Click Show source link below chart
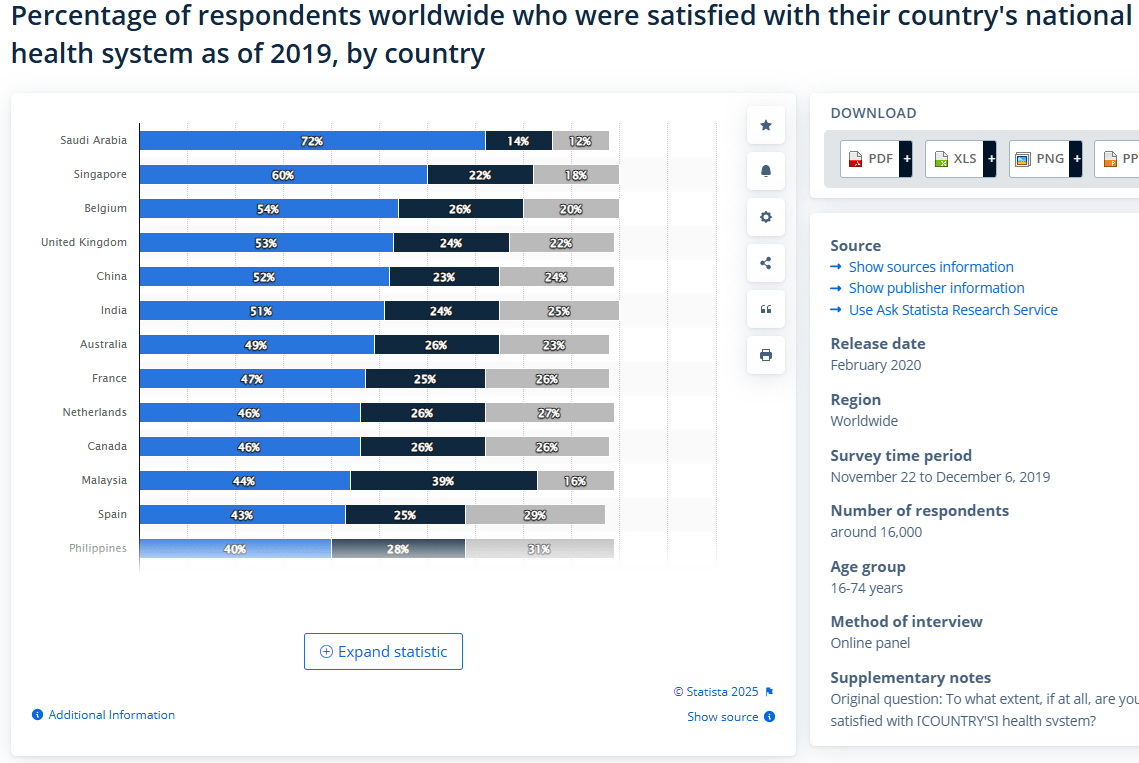This screenshot has height=763, width=1139. pyautogui.click(x=722, y=717)
